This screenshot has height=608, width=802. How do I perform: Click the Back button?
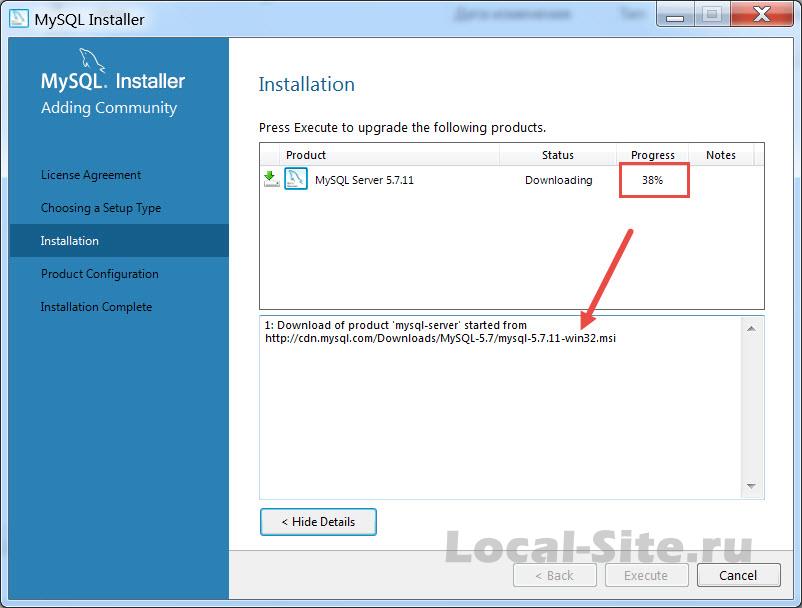(x=554, y=575)
